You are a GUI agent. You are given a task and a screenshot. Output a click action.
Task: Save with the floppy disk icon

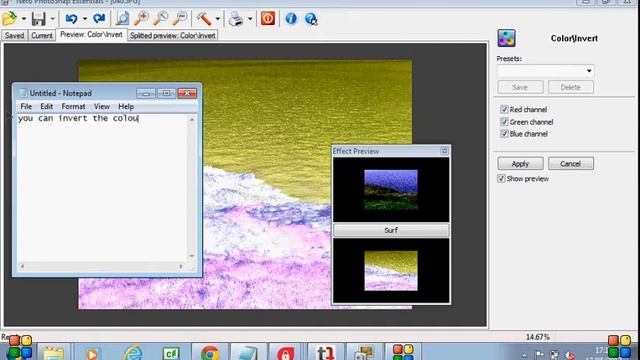pos(39,19)
